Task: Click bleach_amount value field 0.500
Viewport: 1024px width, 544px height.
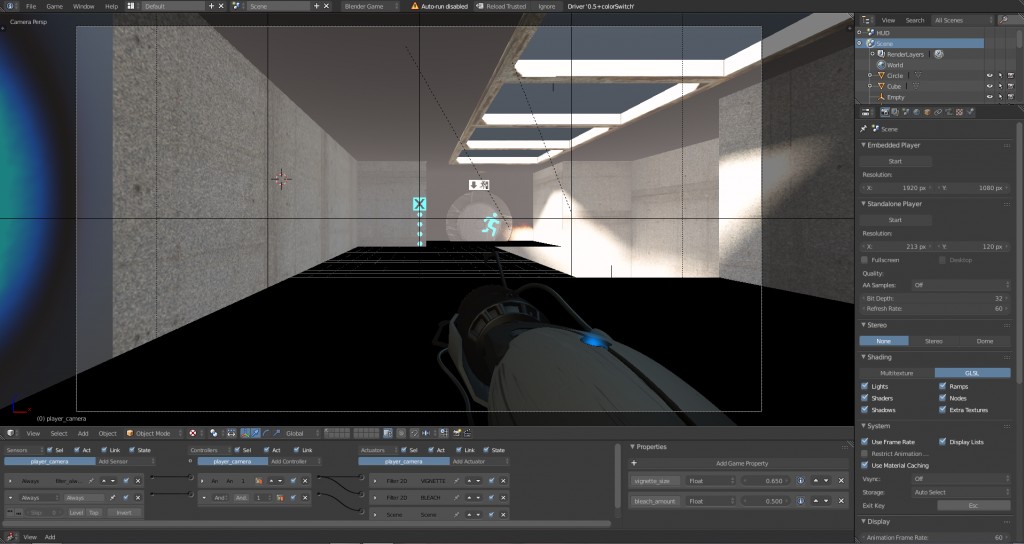Action: (x=764, y=501)
